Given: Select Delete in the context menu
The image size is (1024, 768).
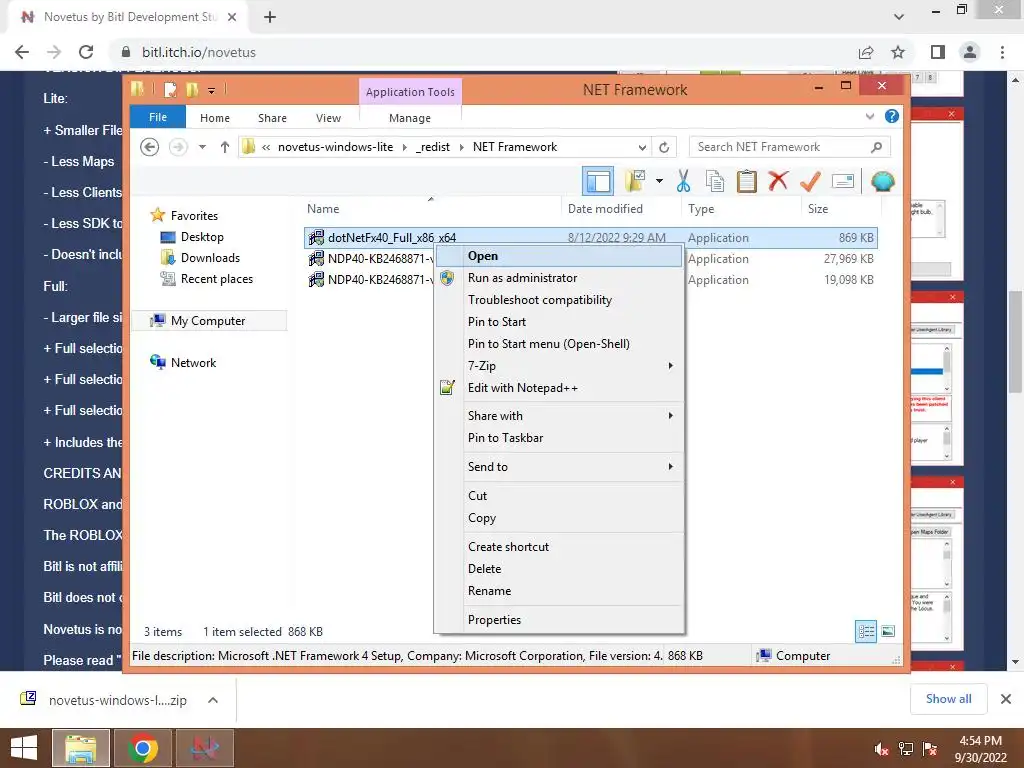Looking at the screenshot, I should (x=559, y=569).
